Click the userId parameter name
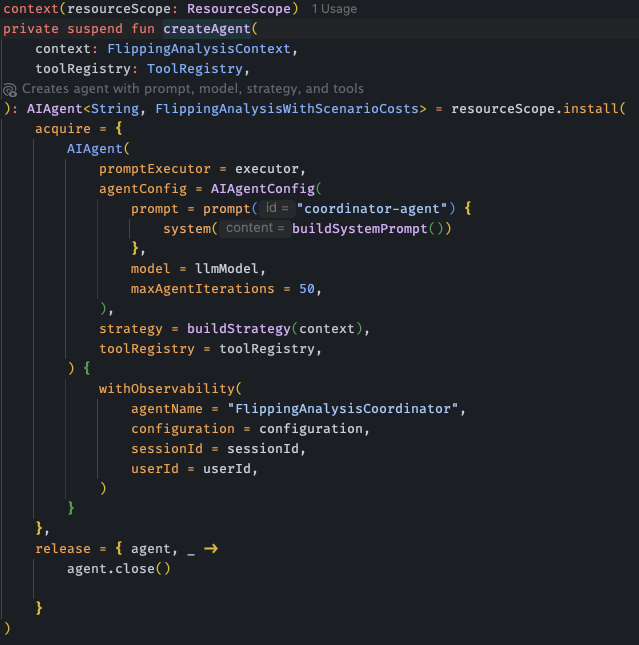Viewport: 639px width, 645px height. tap(155, 469)
